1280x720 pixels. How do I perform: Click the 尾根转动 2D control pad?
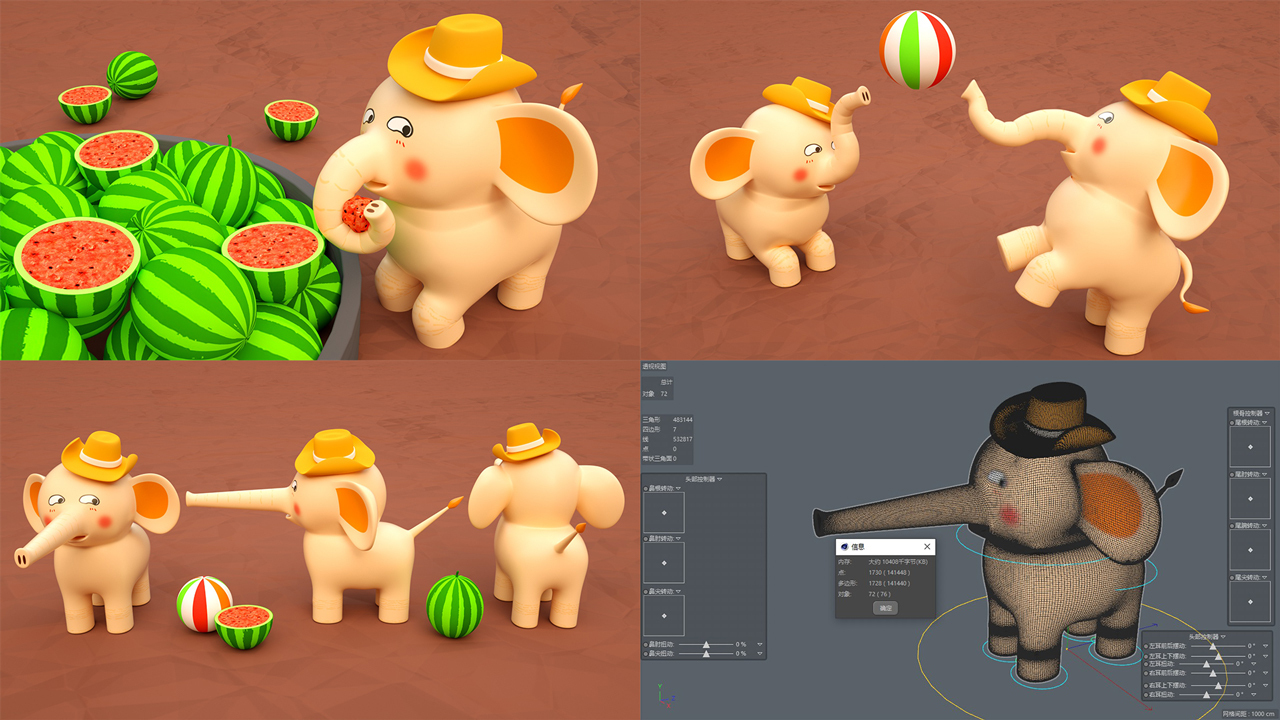1250,446
